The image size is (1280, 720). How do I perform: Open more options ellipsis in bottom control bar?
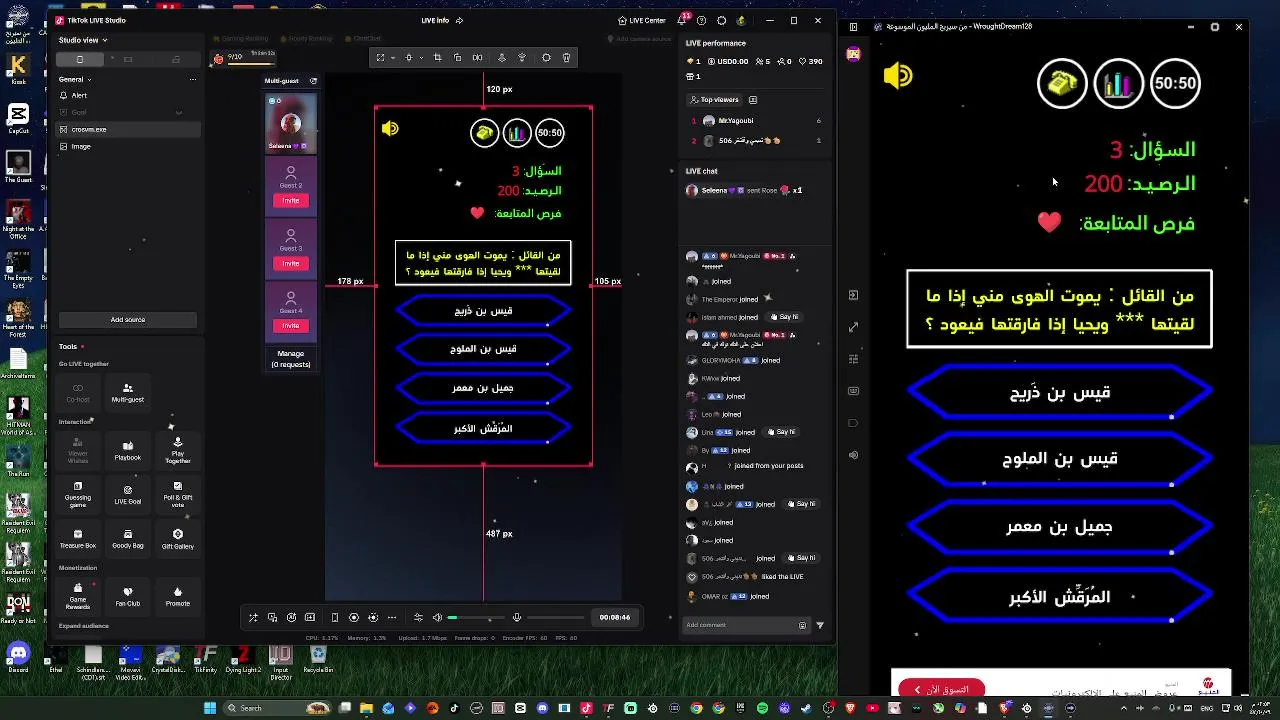coord(392,617)
